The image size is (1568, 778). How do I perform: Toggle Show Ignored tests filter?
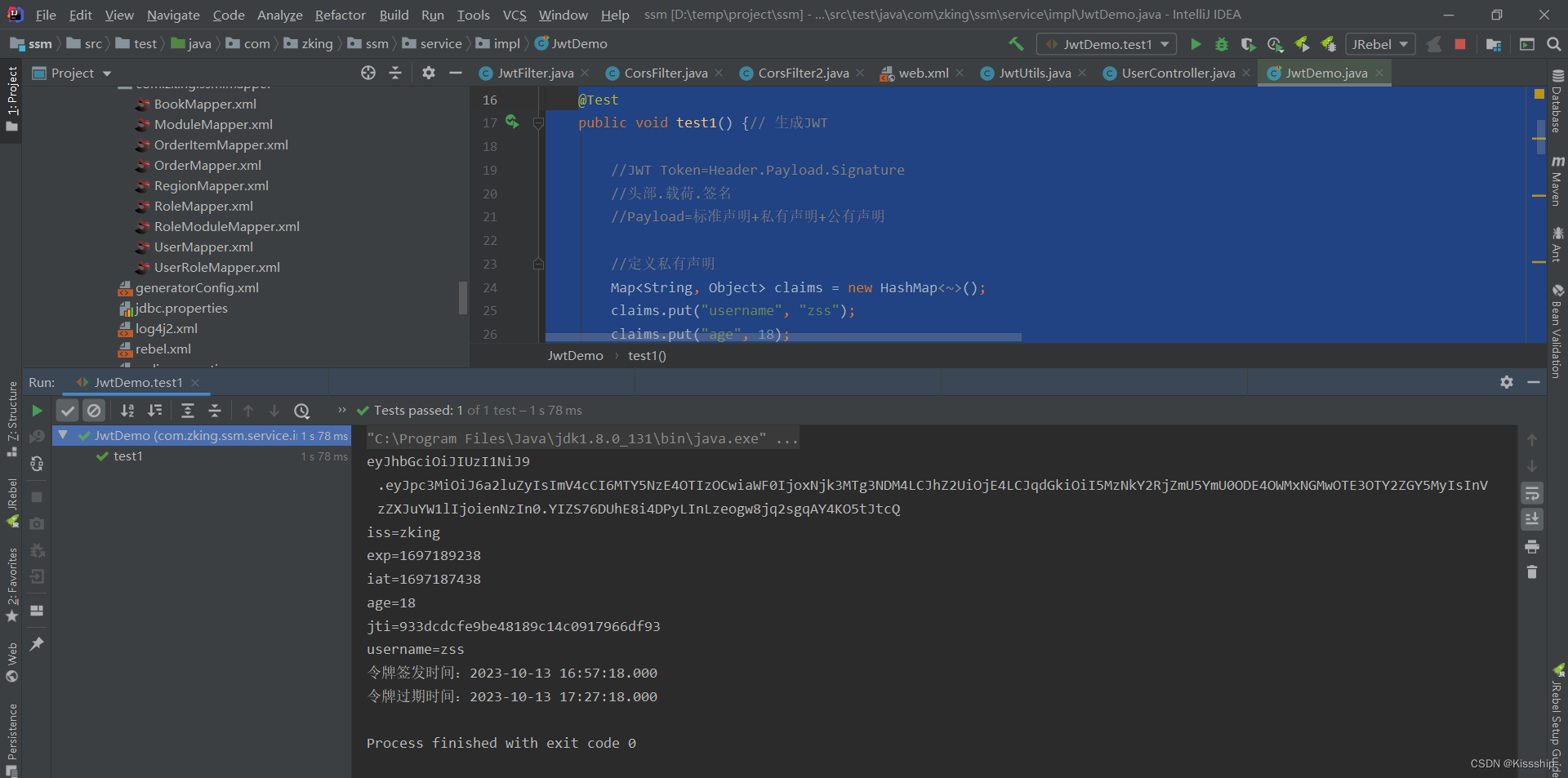pos(94,411)
